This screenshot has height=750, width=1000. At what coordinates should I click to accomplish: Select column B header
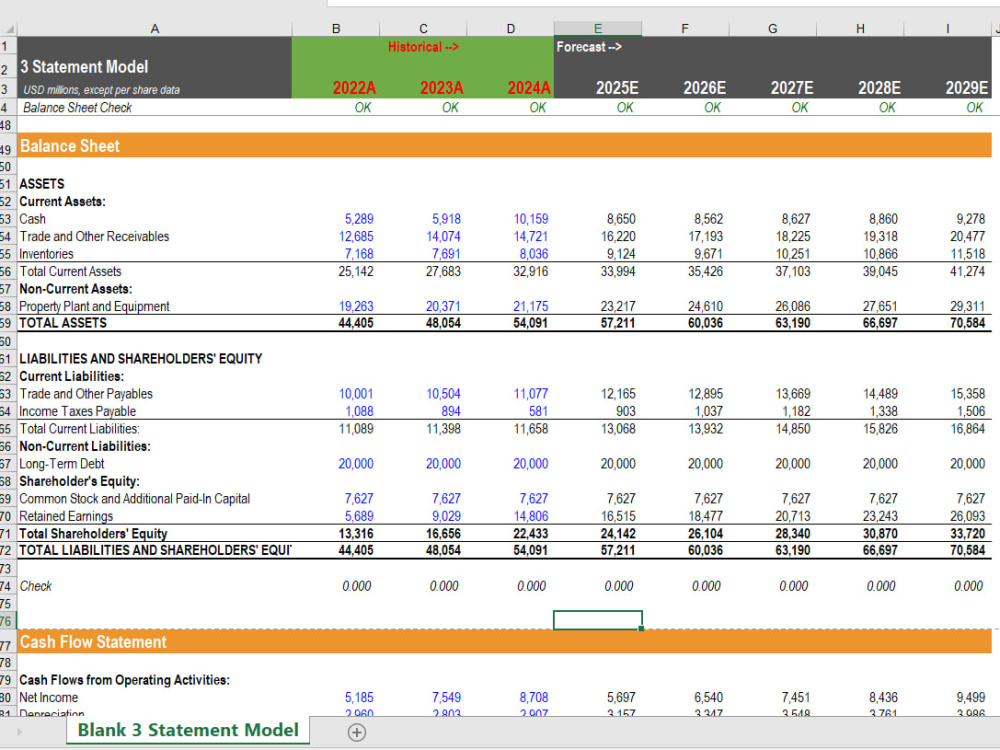click(x=336, y=29)
